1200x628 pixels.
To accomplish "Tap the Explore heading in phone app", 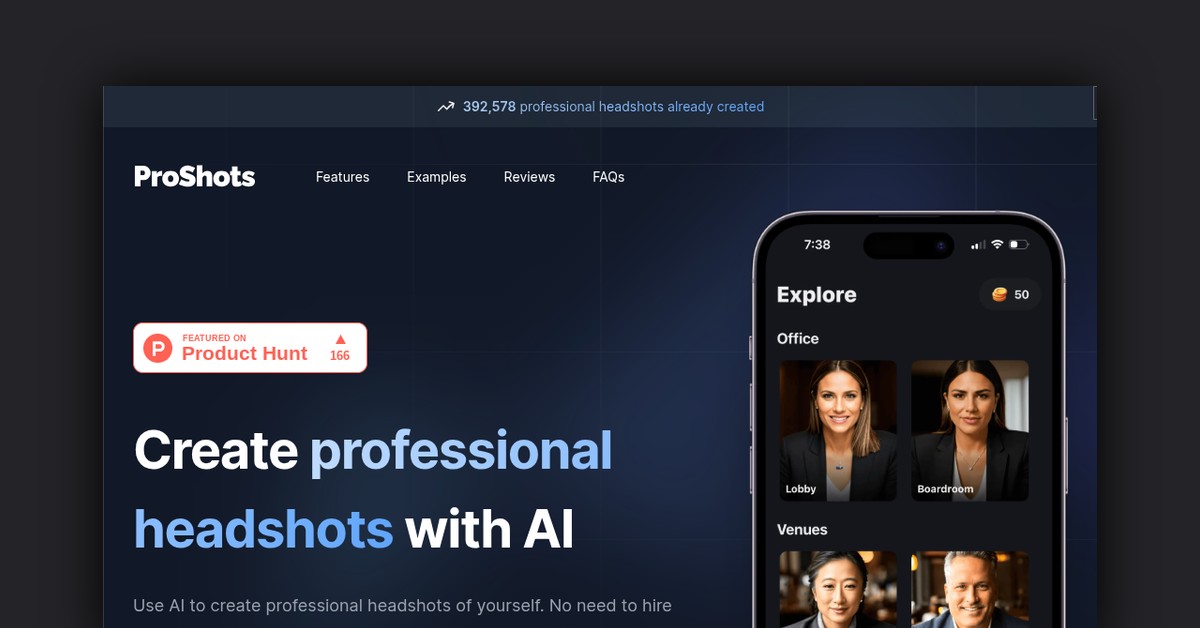I will coord(817,295).
